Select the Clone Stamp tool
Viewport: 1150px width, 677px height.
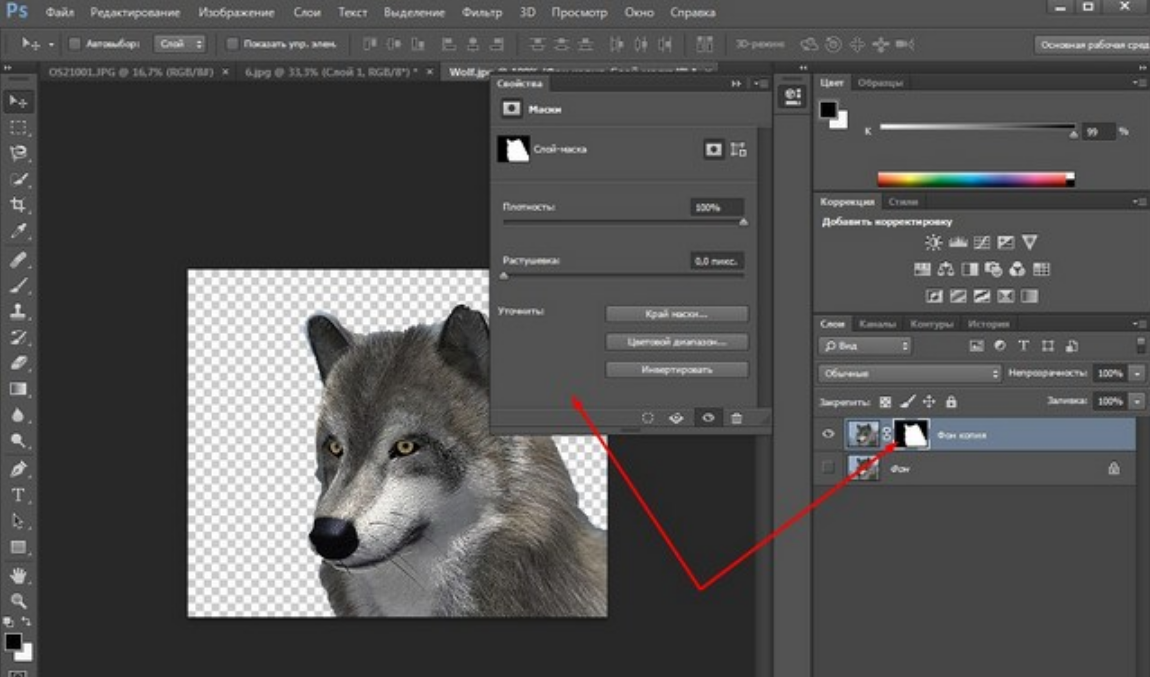point(18,311)
